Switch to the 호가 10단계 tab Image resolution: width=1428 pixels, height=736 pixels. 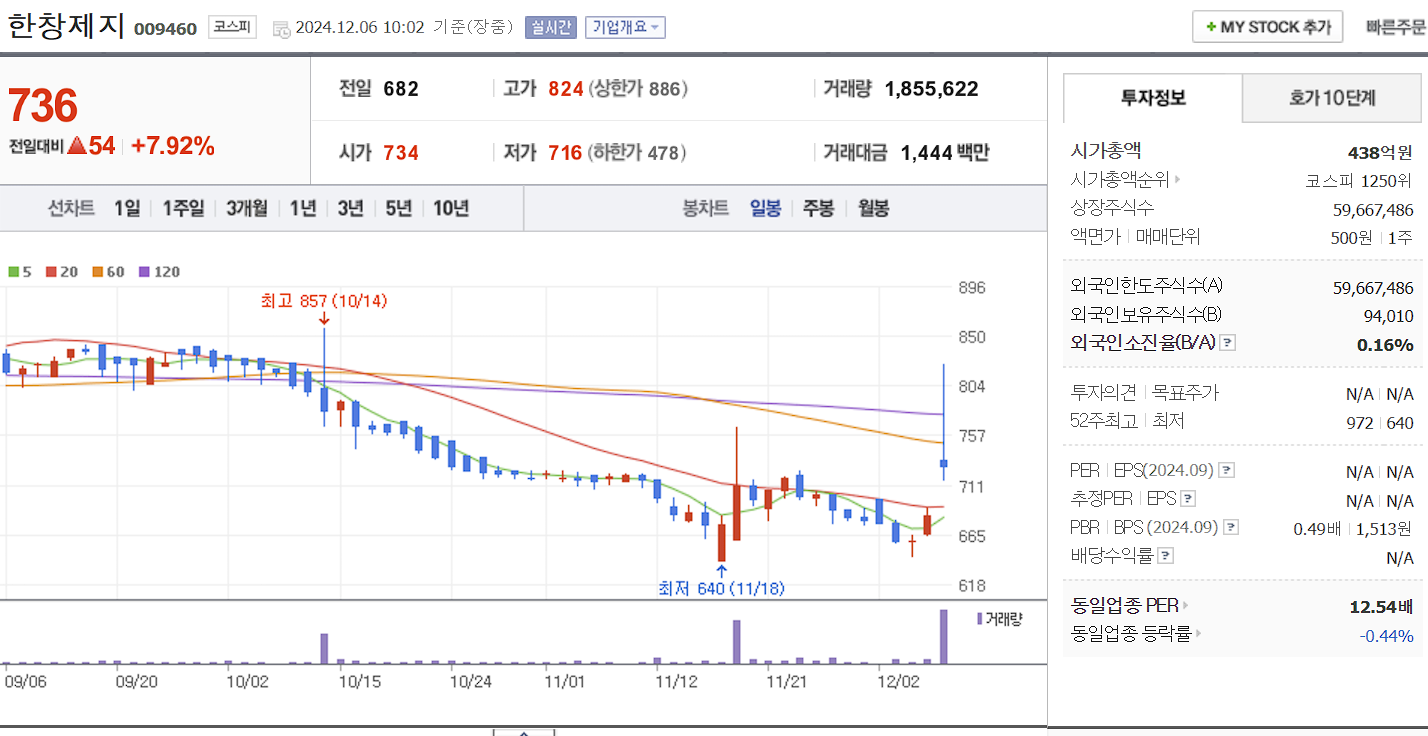tap(1332, 97)
